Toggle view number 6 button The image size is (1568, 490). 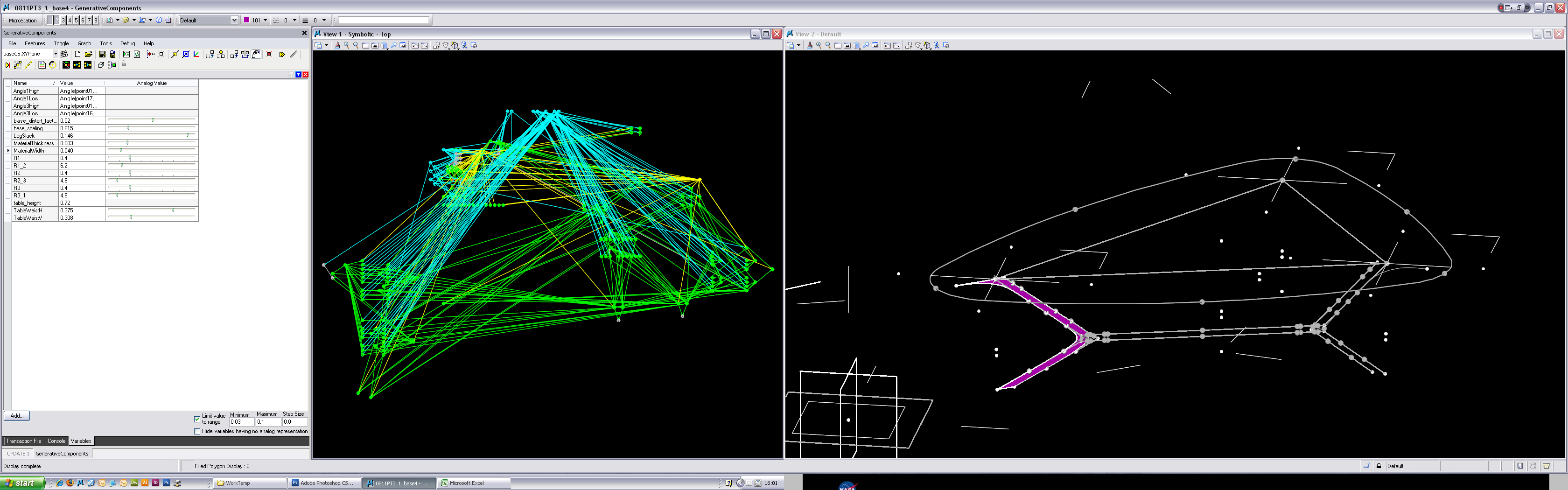(x=83, y=20)
